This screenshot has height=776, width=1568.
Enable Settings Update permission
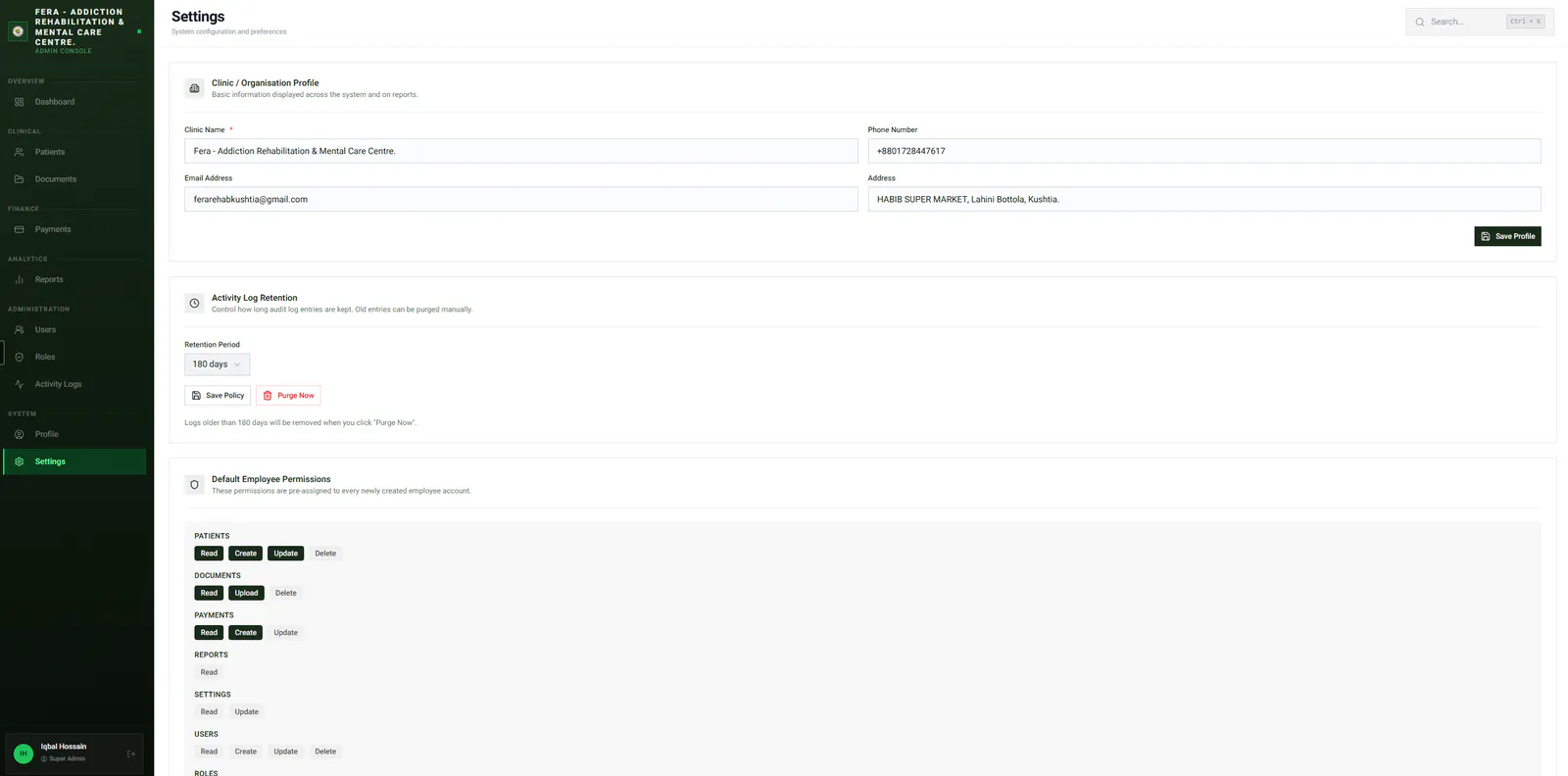coord(246,712)
